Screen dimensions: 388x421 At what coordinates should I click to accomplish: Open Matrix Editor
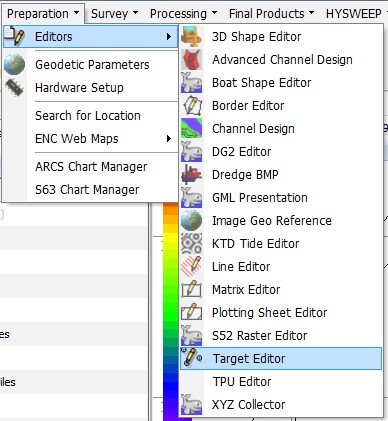246,289
